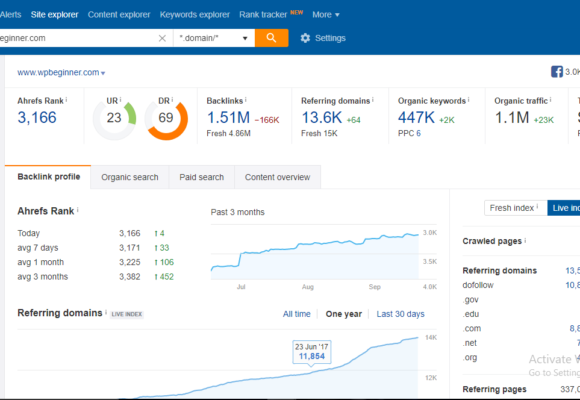This screenshot has width=580, height=400.
Task: Click the Organic traffic info icon
Action: pos(550,100)
